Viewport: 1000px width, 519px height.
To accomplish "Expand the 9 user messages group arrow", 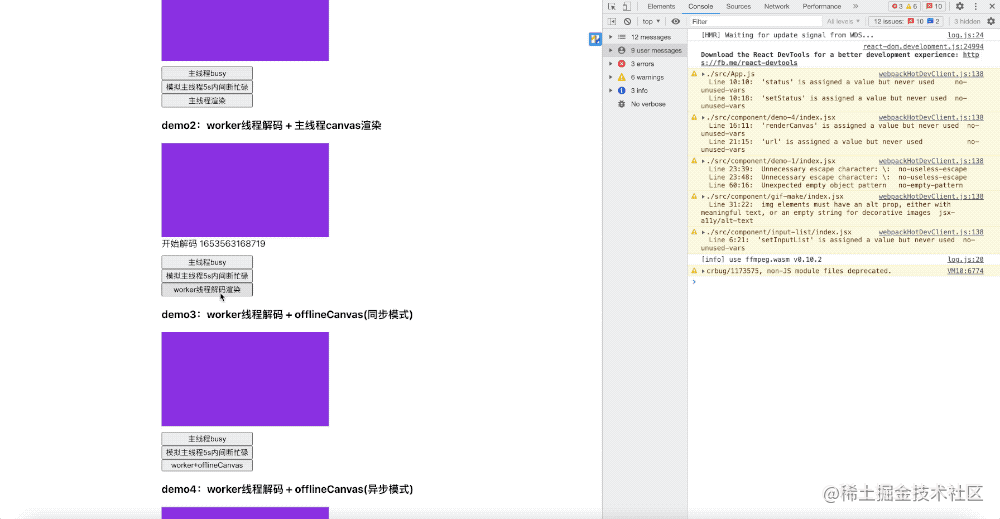I will click(610, 50).
